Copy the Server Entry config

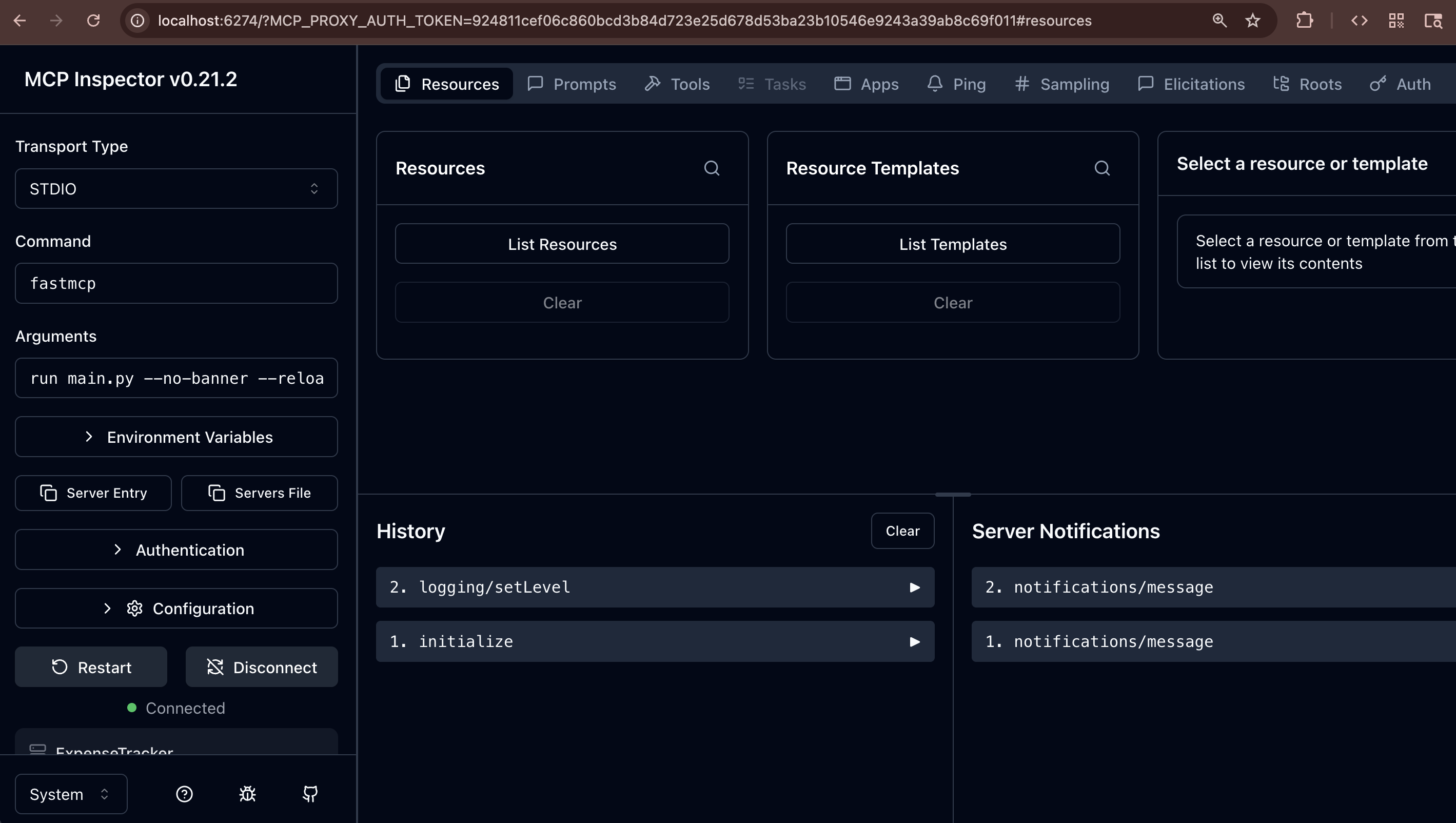point(93,493)
